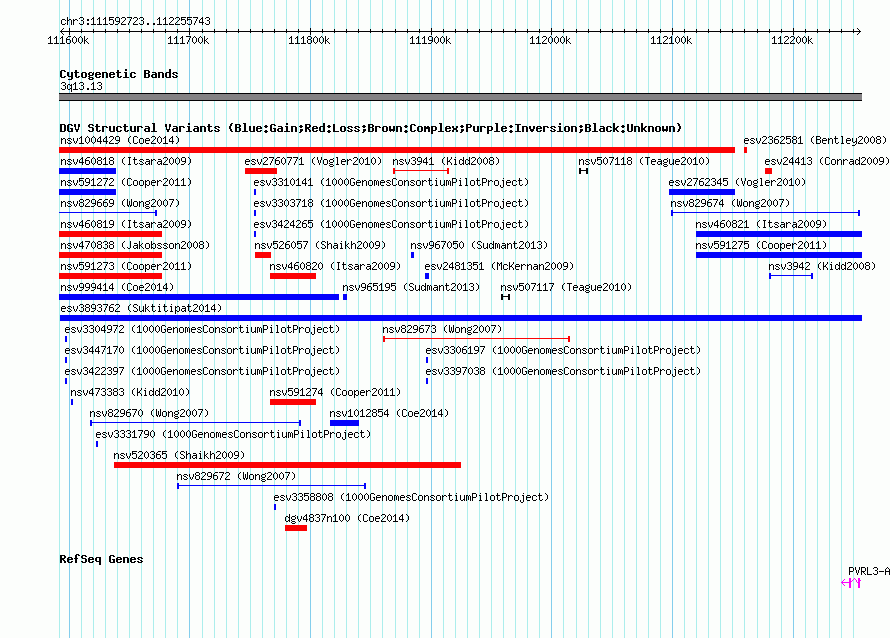Click the Cytogenetic Bands track title
The image size is (890, 638).
pyautogui.click(x=119, y=74)
